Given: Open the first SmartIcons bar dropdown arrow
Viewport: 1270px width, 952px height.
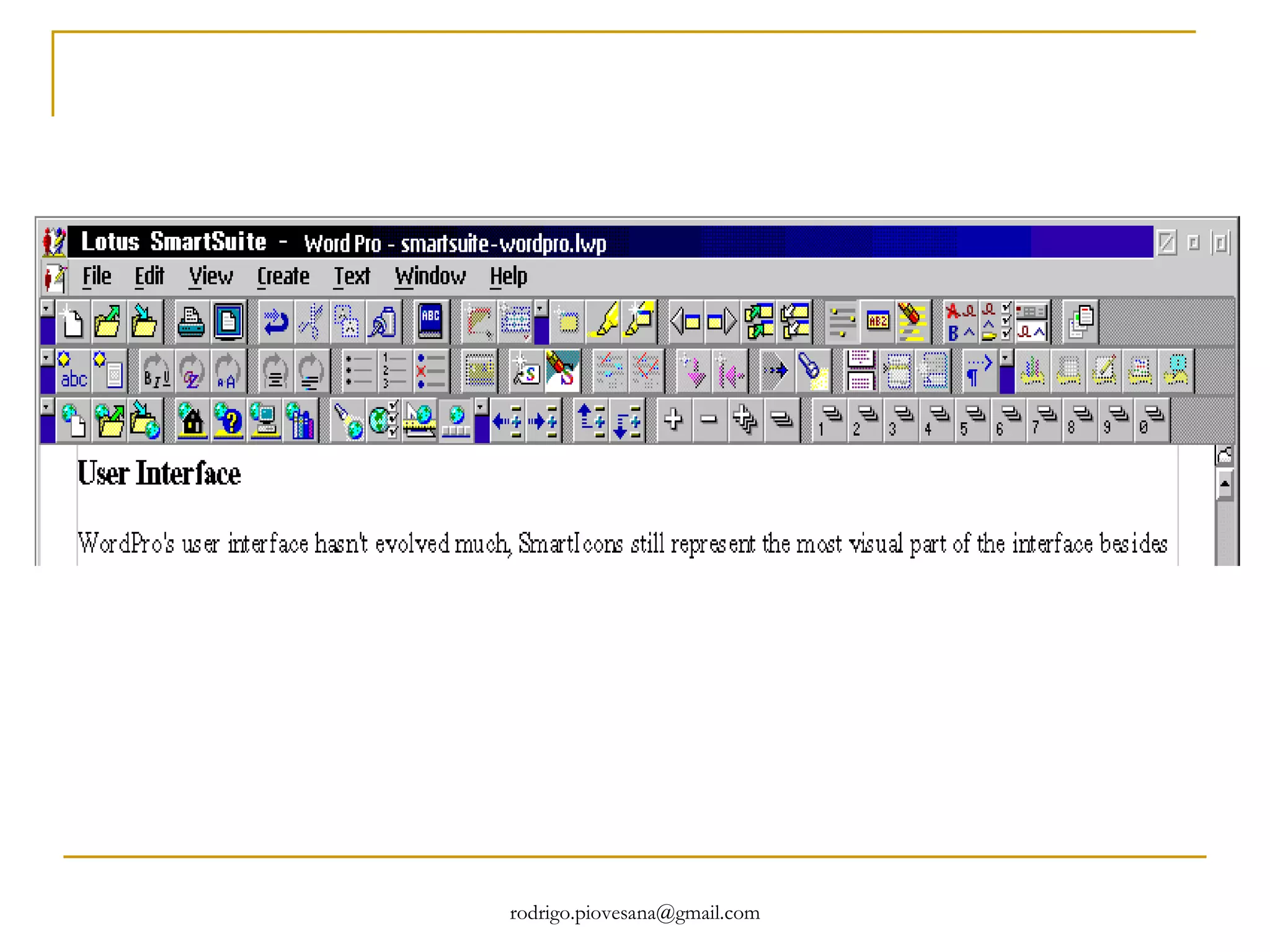Looking at the screenshot, I should pos(47,308).
